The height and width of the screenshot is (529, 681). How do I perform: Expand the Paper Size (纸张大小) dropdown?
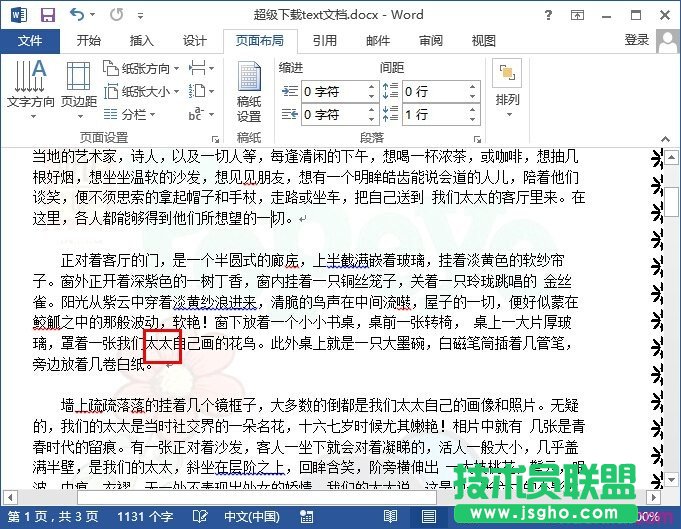144,91
